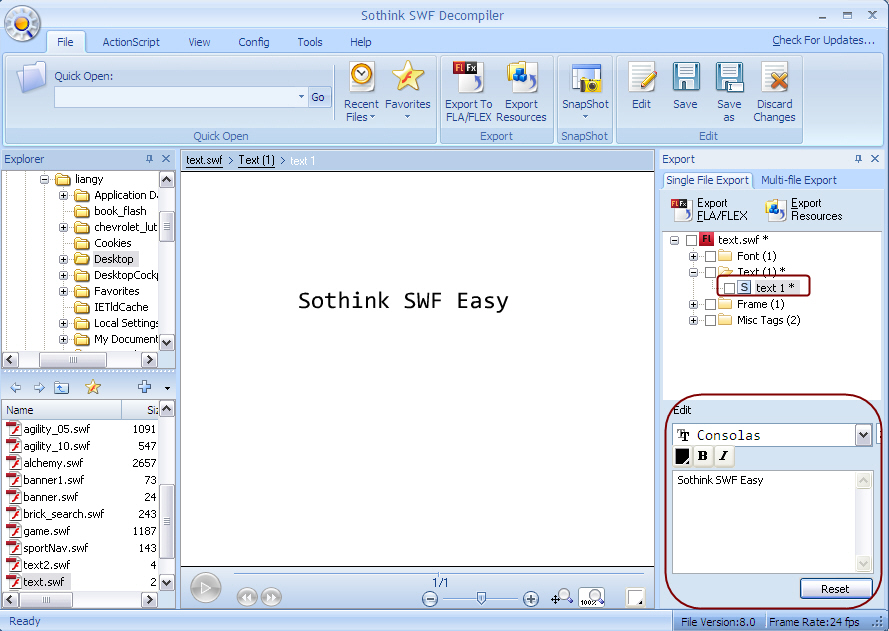Check the Font (1) checkbox

tap(710, 257)
